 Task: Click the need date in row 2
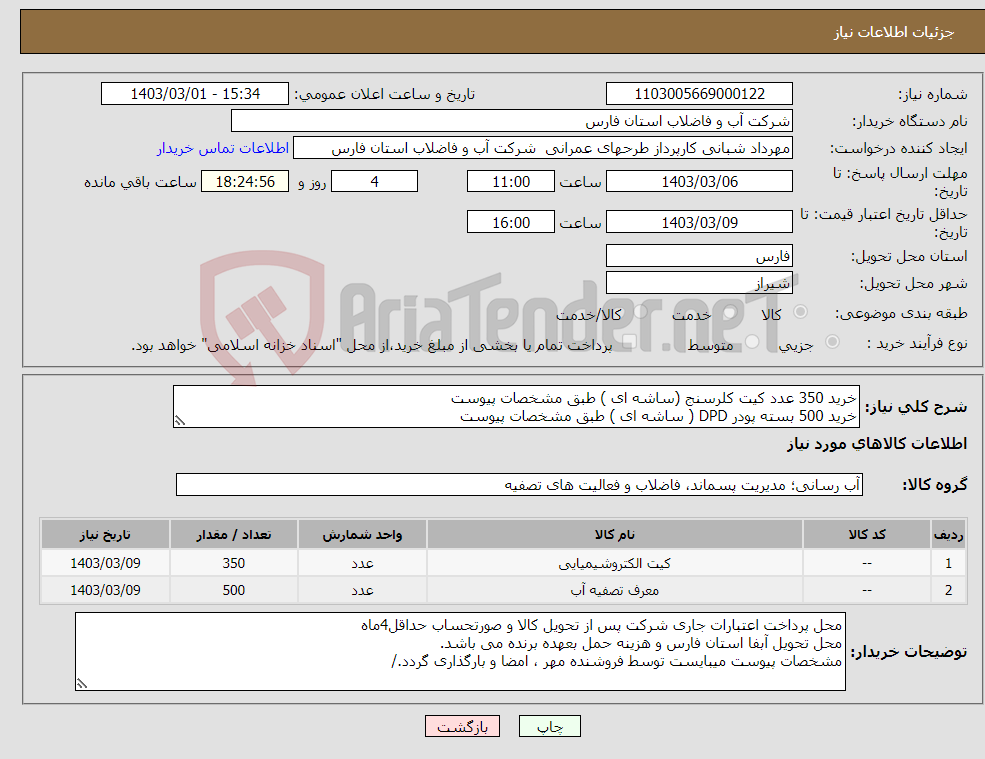(106, 590)
